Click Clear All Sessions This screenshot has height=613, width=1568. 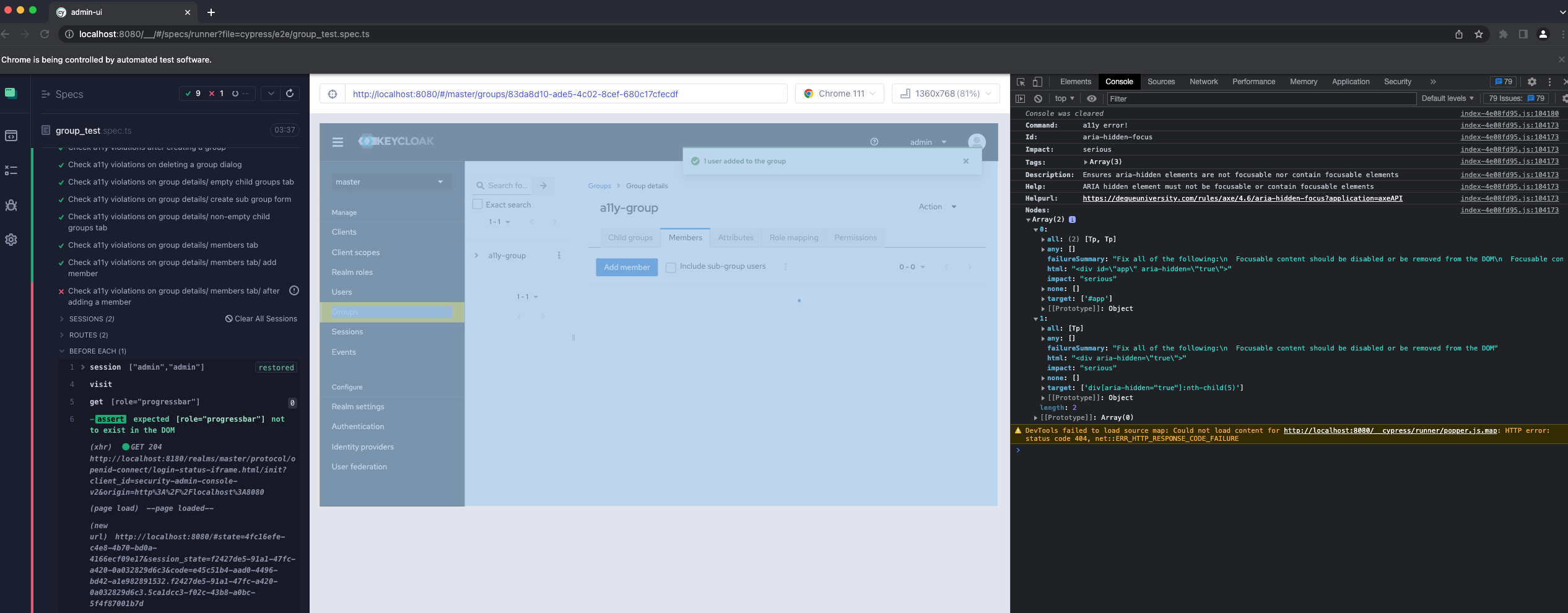click(x=261, y=318)
